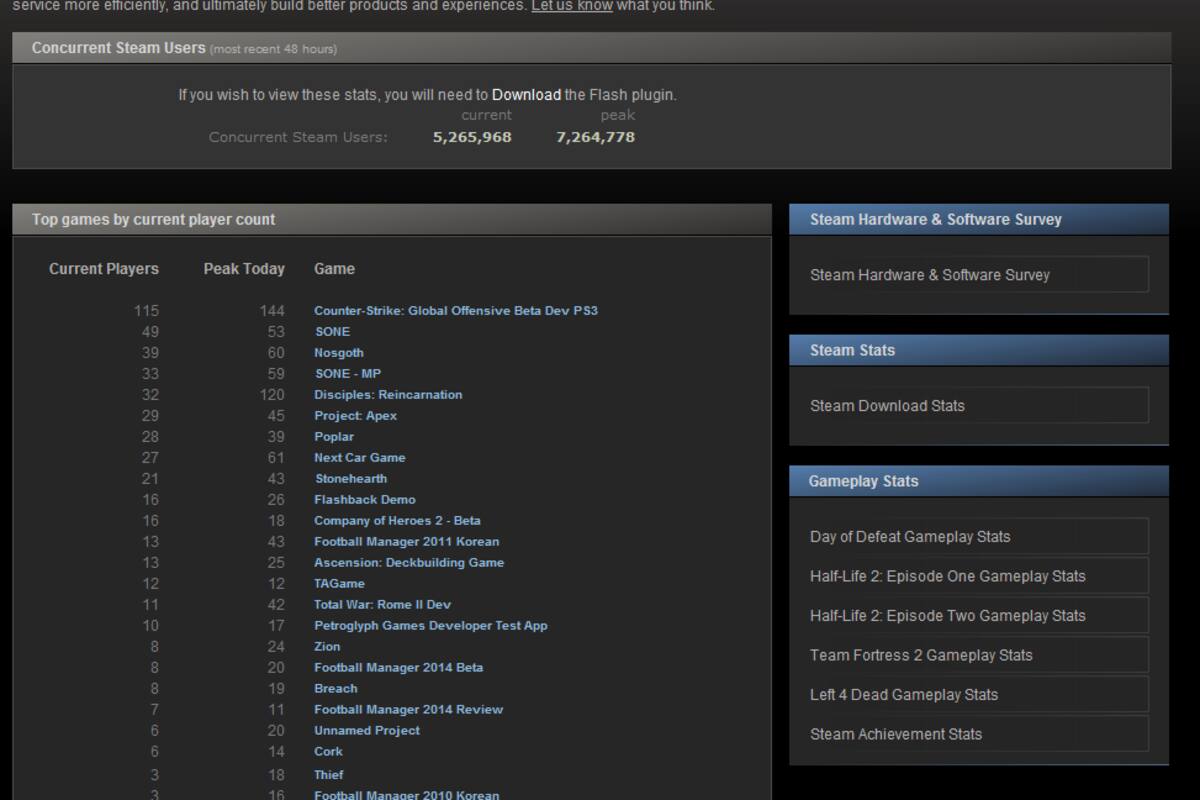Click the current users value 5,265,968
The image size is (1200, 800).
(472, 137)
